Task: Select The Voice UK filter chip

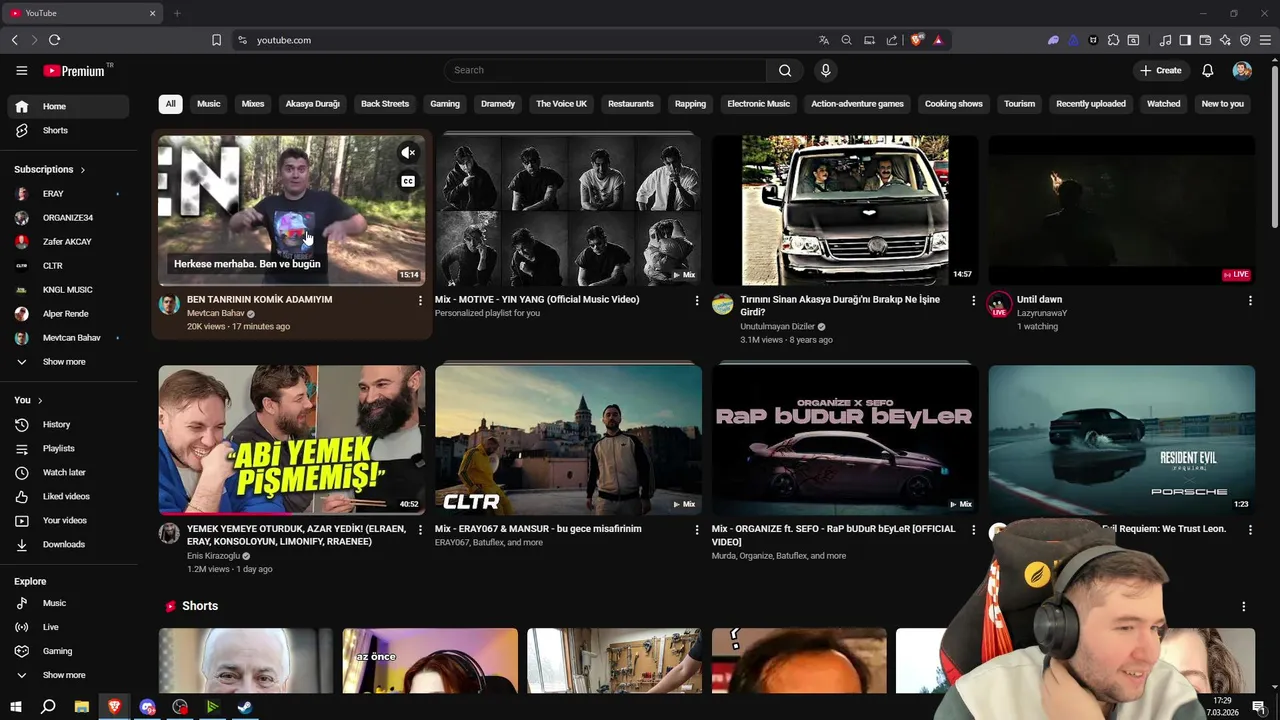Action: click(561, 104)
